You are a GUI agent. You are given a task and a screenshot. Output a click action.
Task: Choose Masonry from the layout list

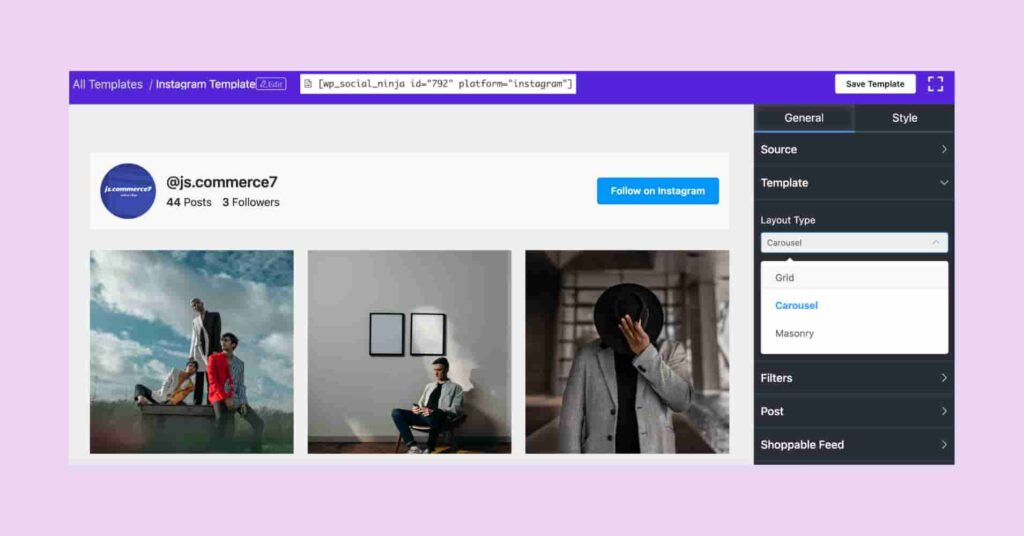coord(795,333)
